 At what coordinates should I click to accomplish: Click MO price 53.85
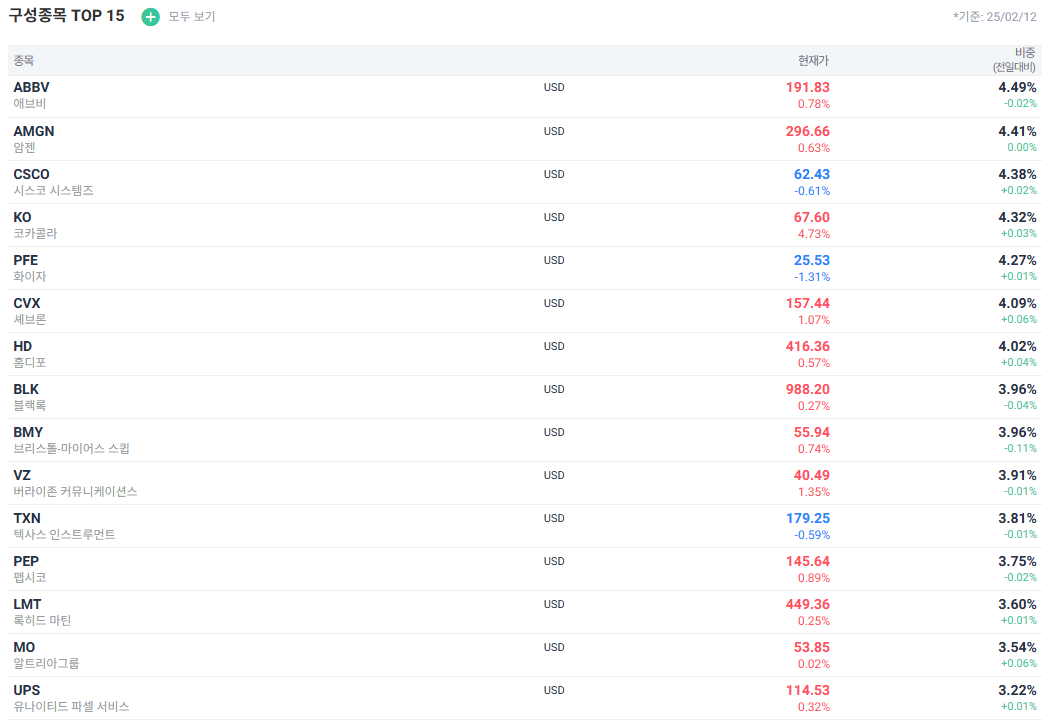point(812,646)
